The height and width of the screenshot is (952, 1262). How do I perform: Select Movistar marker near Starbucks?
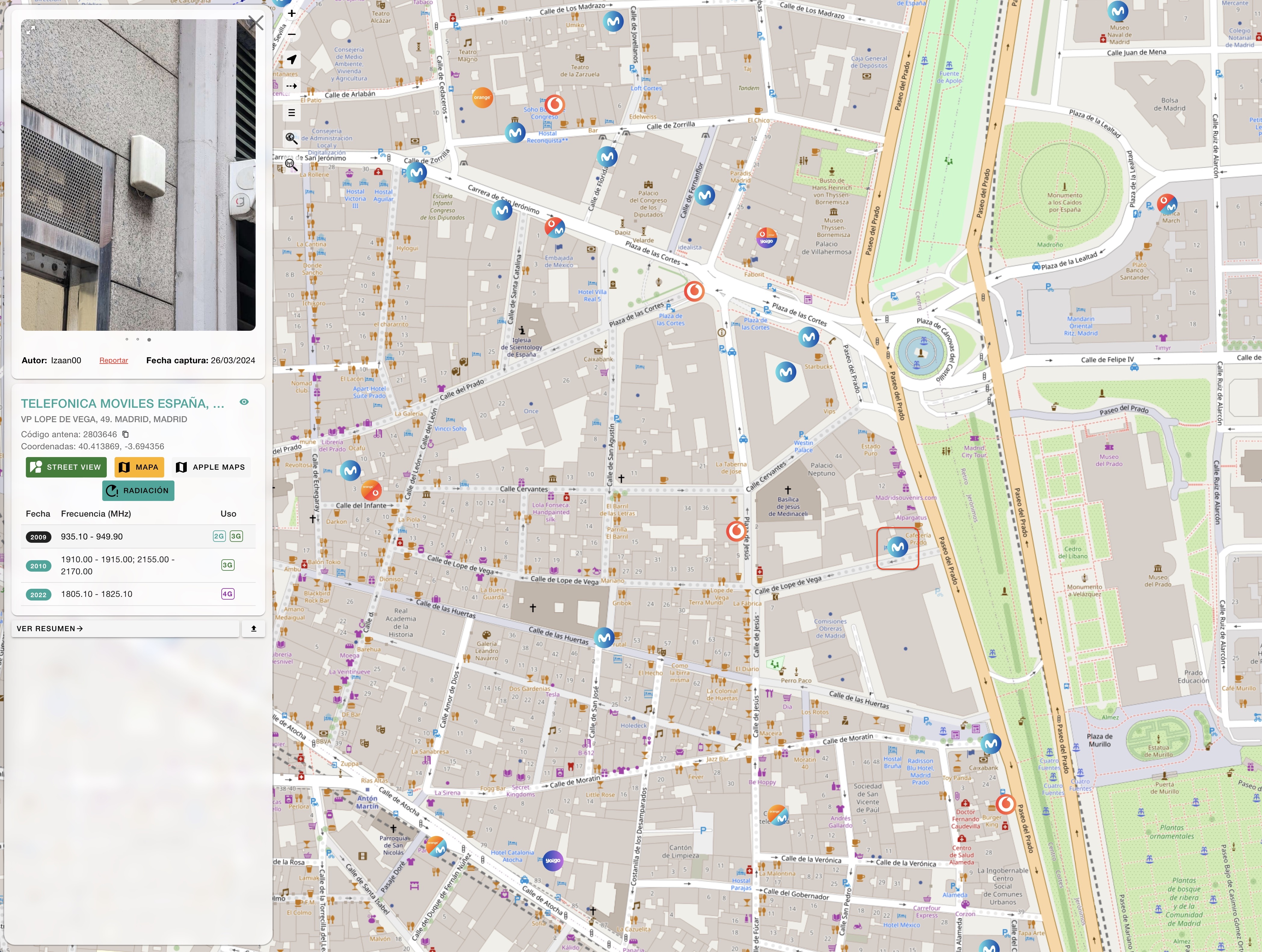coord(809,338)
